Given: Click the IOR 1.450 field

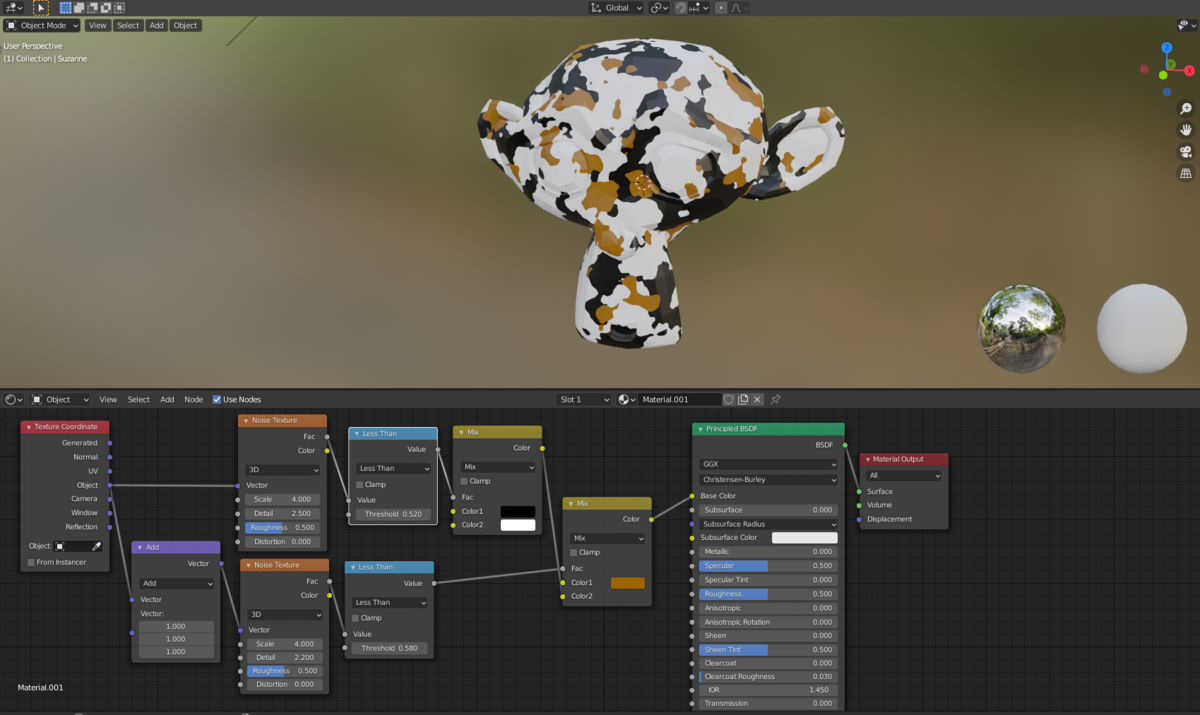Looking at the screenshot, I should point(768,690).
